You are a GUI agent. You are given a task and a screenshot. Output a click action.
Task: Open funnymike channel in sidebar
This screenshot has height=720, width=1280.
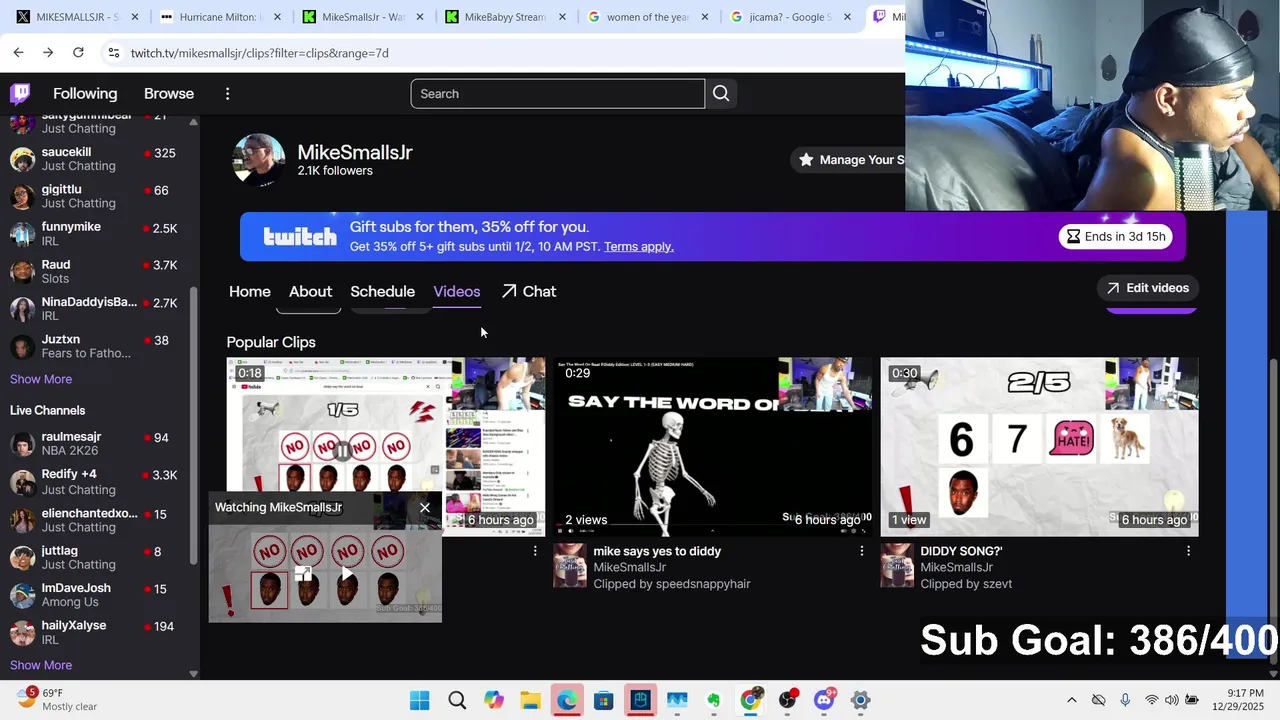[x=95, y=234]
